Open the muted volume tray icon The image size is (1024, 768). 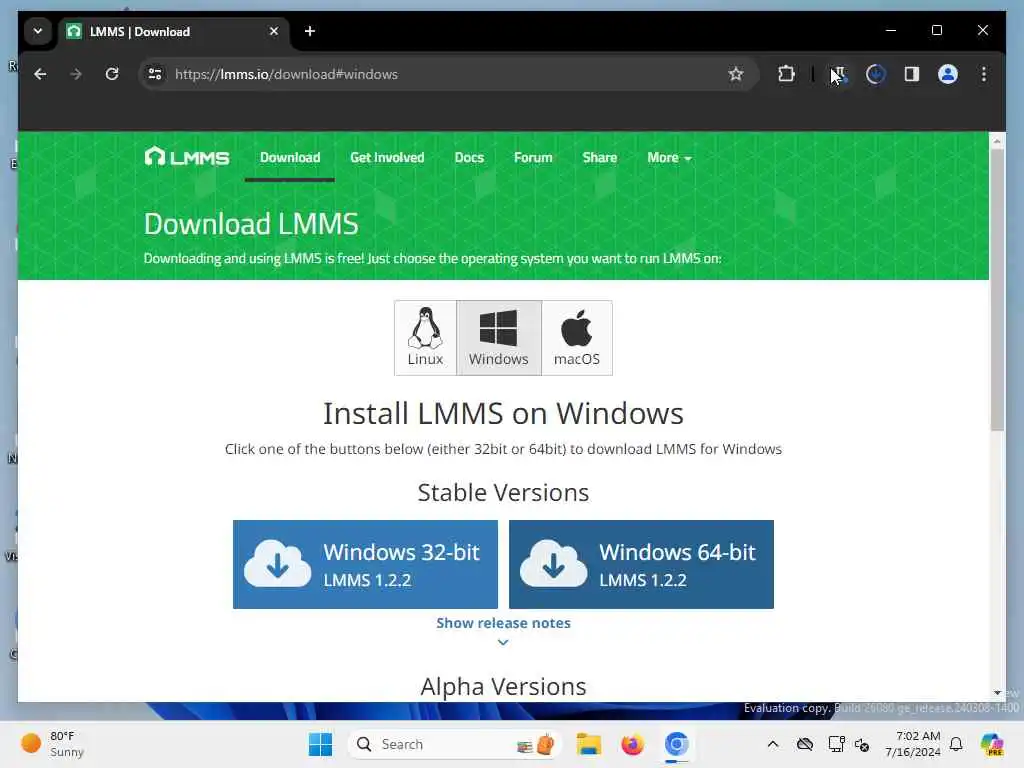pyautogui.click(x=862, y=744)
